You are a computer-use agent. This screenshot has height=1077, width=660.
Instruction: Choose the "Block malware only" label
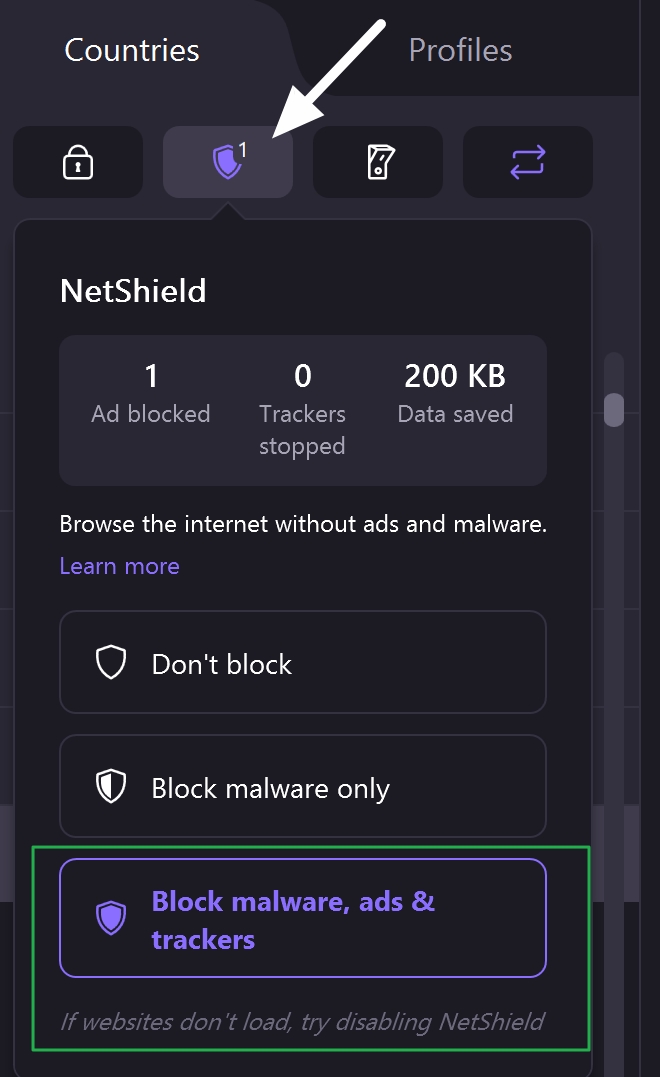[270, 788]
